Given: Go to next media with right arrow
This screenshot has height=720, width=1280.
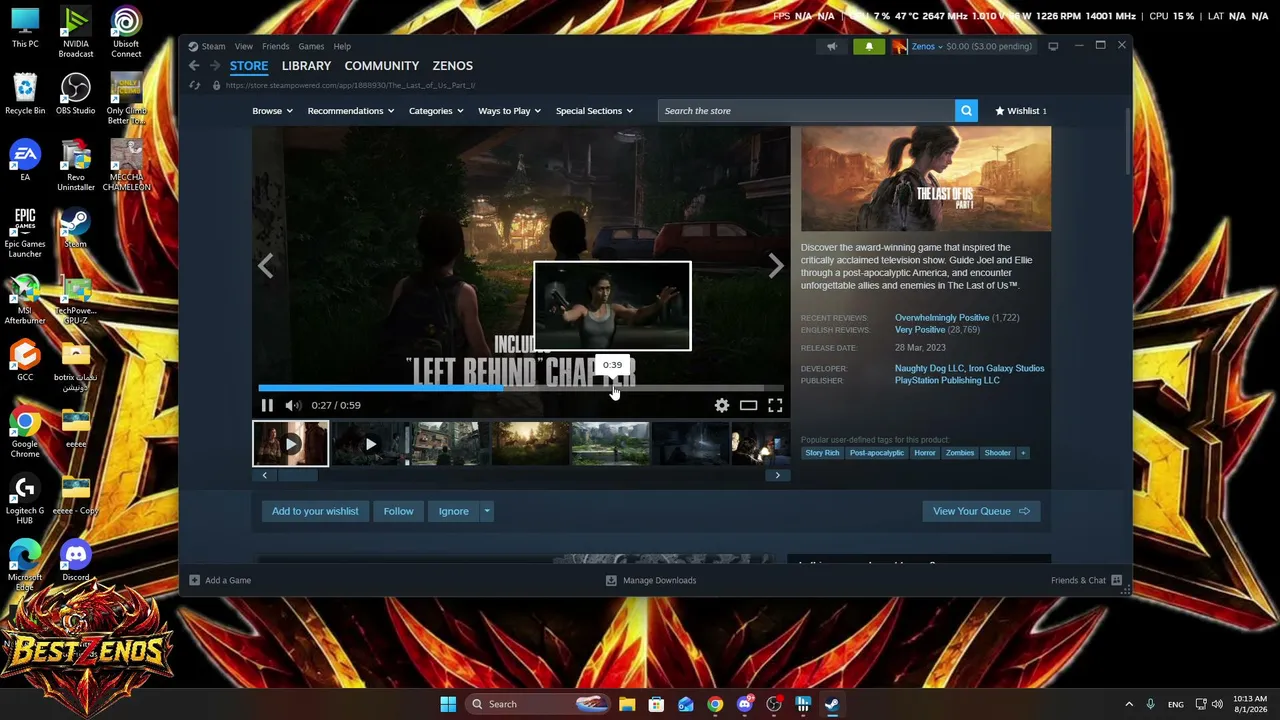Looking at the screenshot, I should [x=776, y=266].
